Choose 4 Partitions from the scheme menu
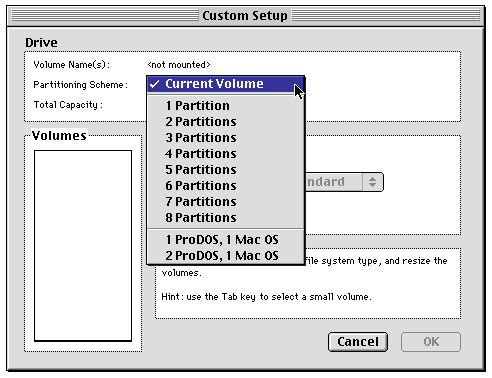This screenshot has height=378, width=492. pos(226,154)
